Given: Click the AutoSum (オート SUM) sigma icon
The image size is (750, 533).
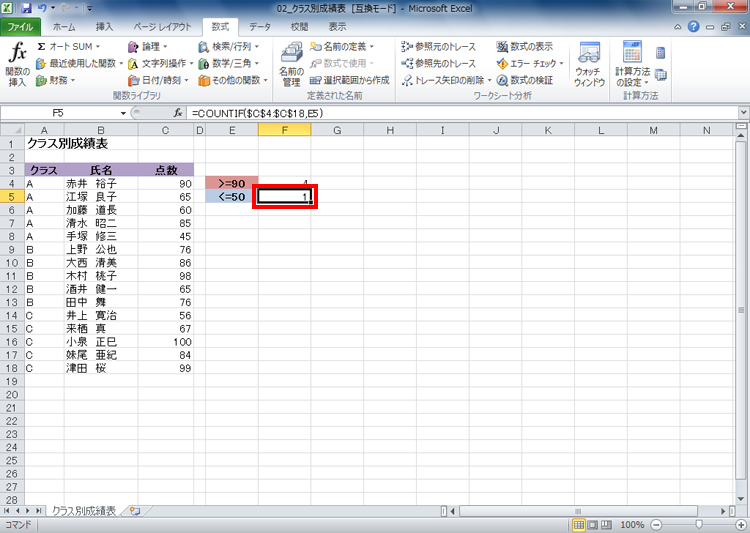Looking at the screenshot, I should pyautogui.click(x=42, y=46).
